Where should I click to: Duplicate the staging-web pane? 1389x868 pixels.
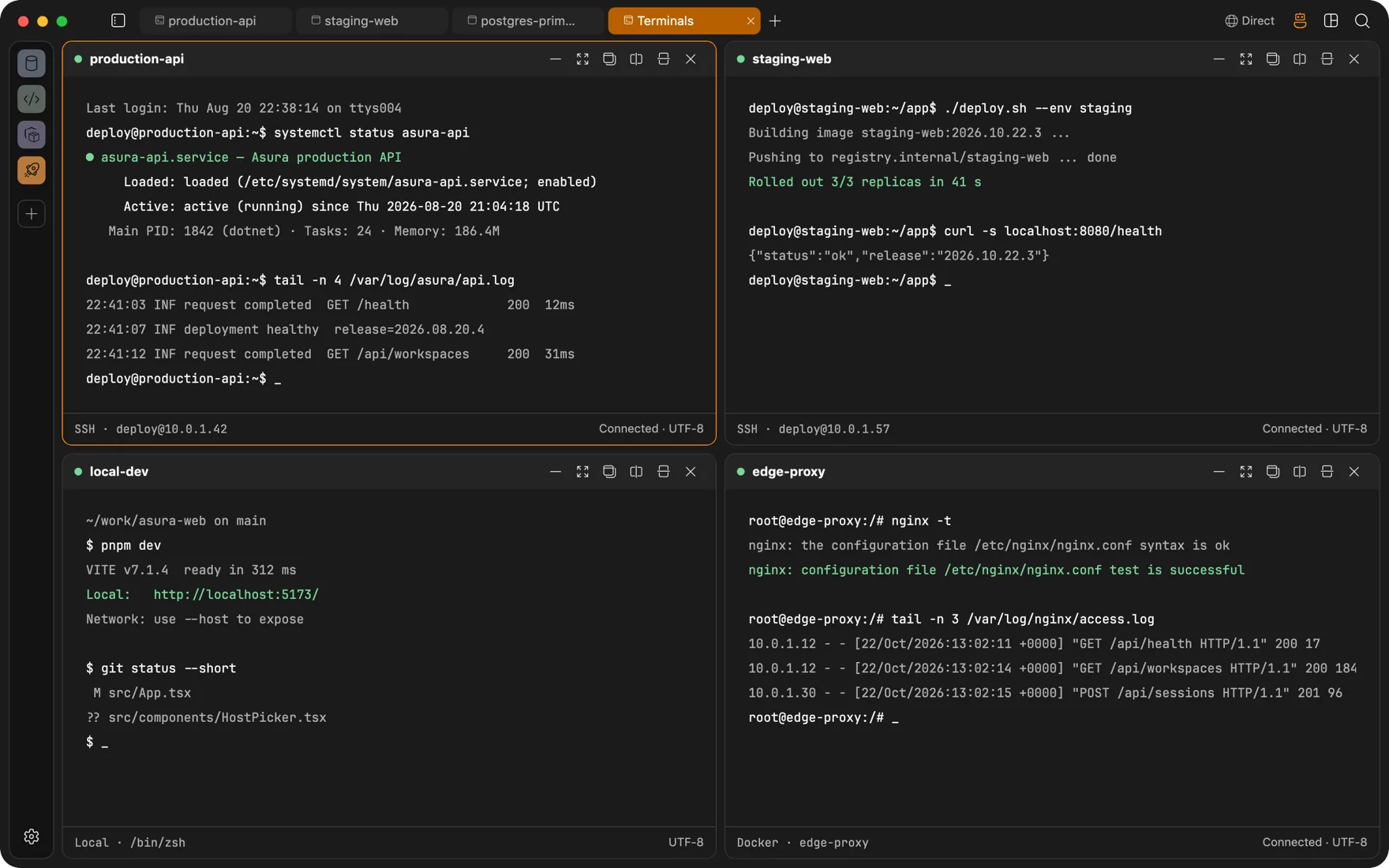[x=1273, y=59]
